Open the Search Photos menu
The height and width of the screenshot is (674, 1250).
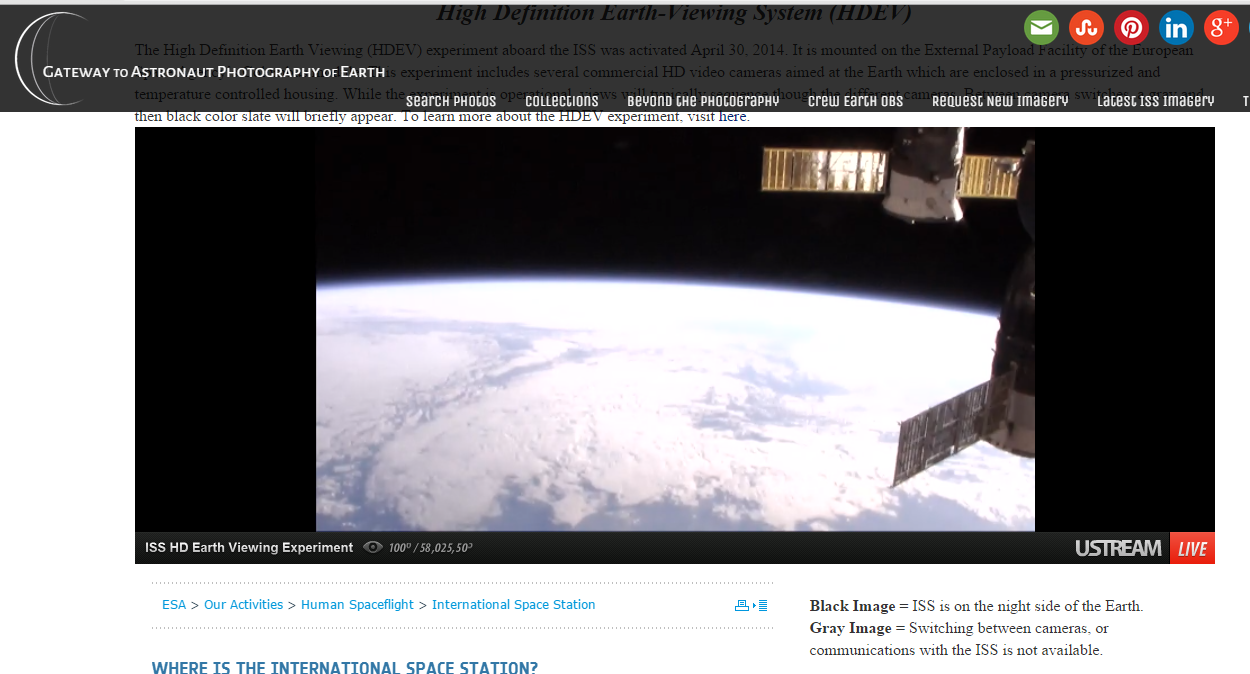click(x=451, y=101)
